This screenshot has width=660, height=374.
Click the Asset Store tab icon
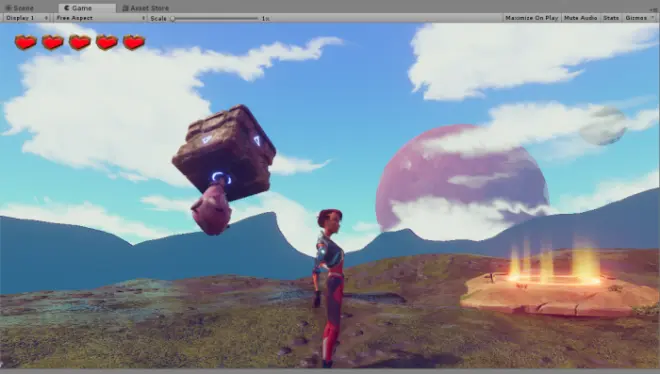tap(125, 8)
